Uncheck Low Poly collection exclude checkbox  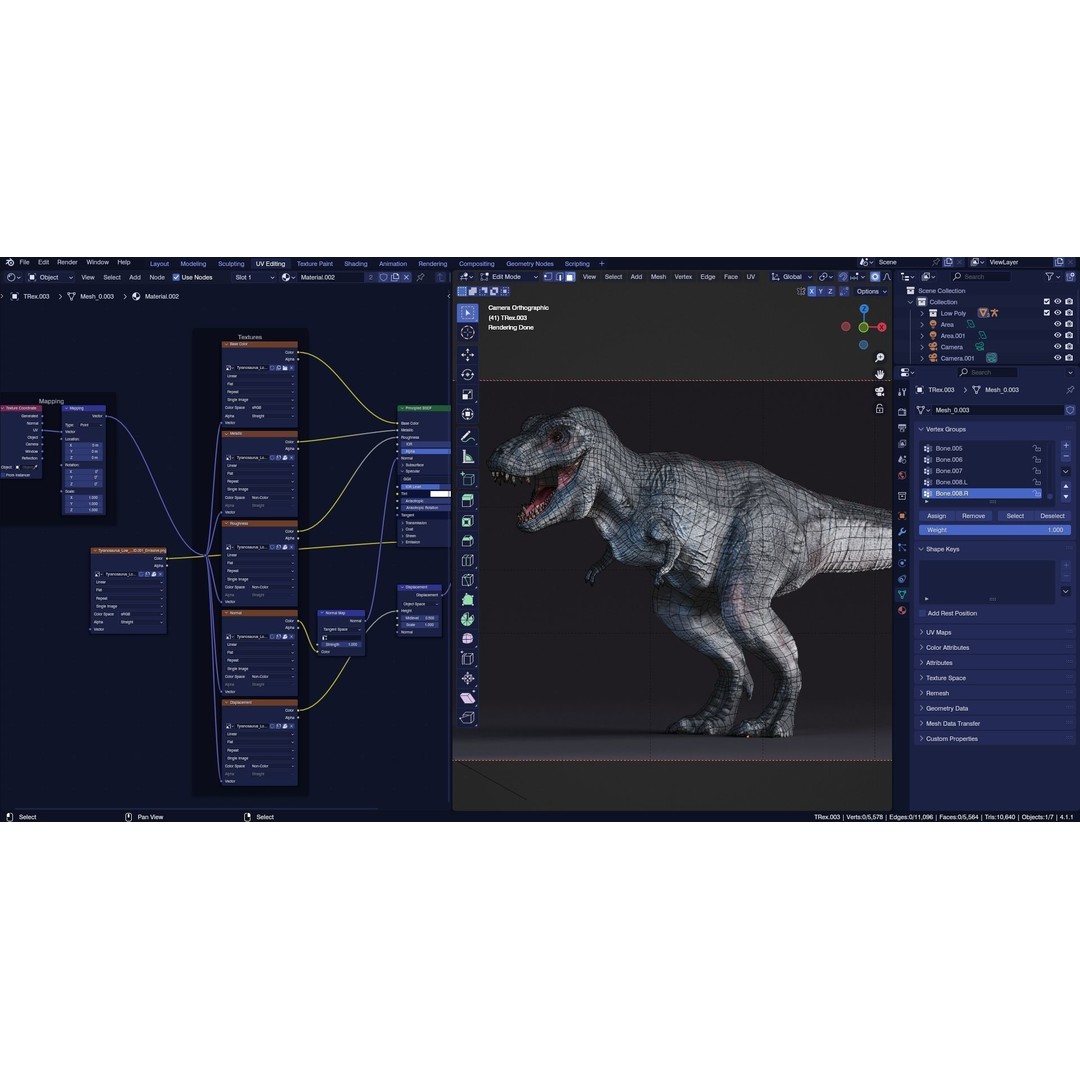coord(1046,313)
